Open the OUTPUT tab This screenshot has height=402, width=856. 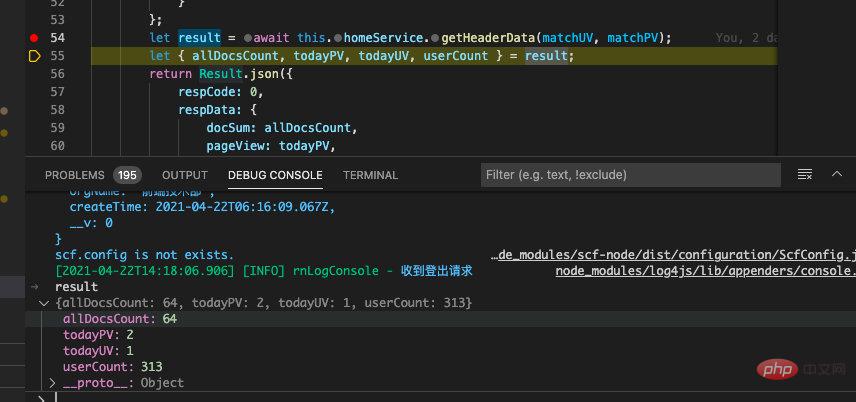[x=185, y=175]
